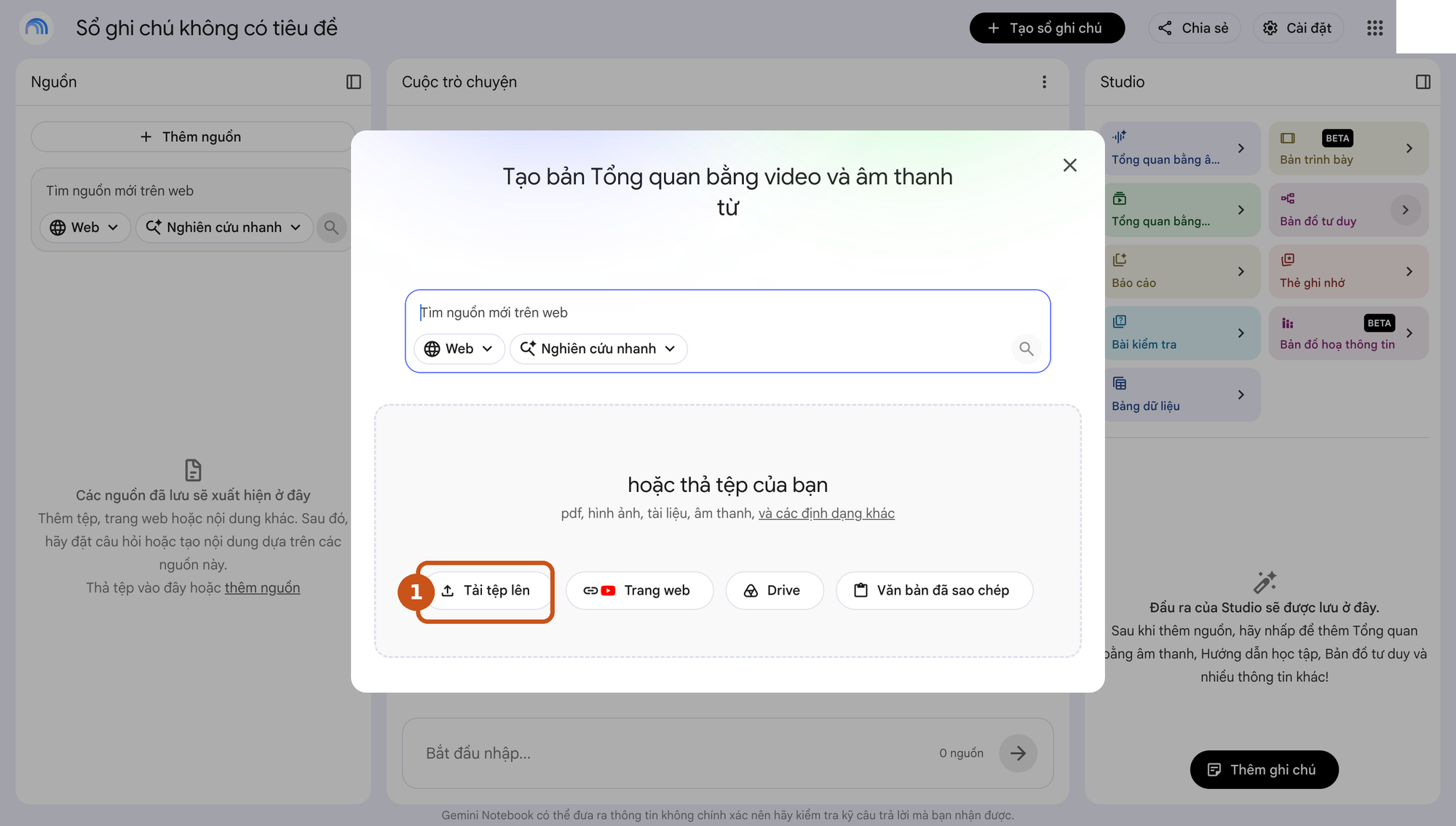
Task: Close the Tạo bản Tổng quan dialog
Action: point(1069,165)
